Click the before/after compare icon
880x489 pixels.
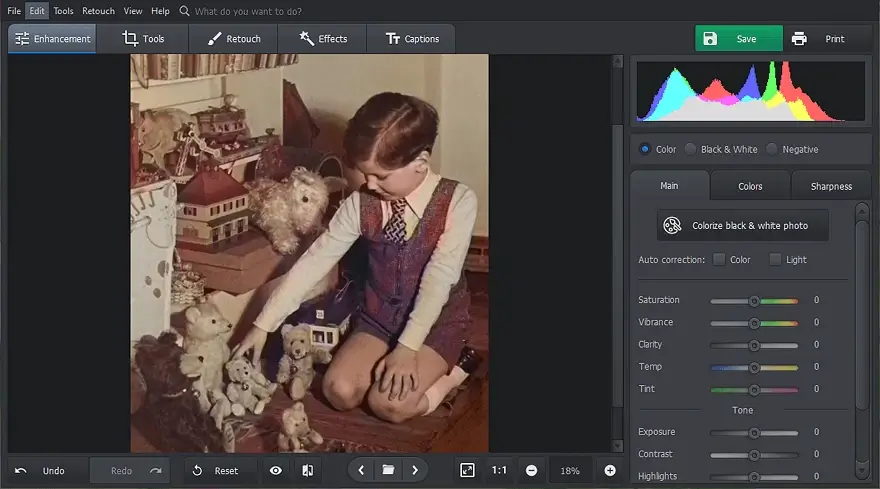point(308,470)
